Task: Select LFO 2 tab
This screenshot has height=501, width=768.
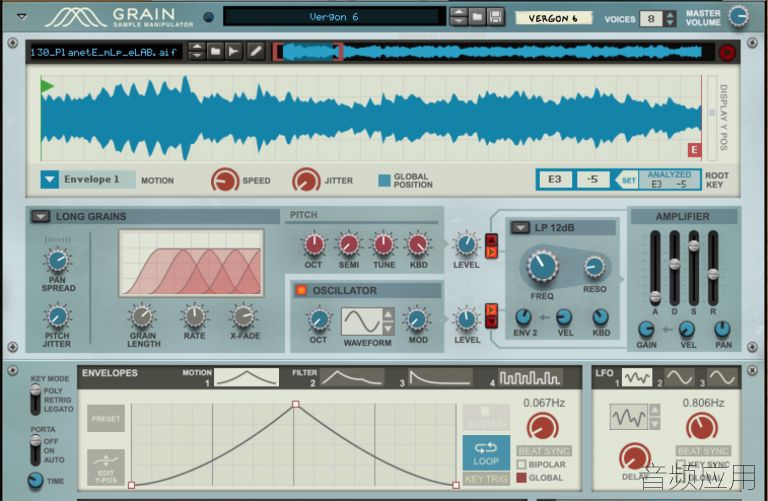Action: coord(680,378)
